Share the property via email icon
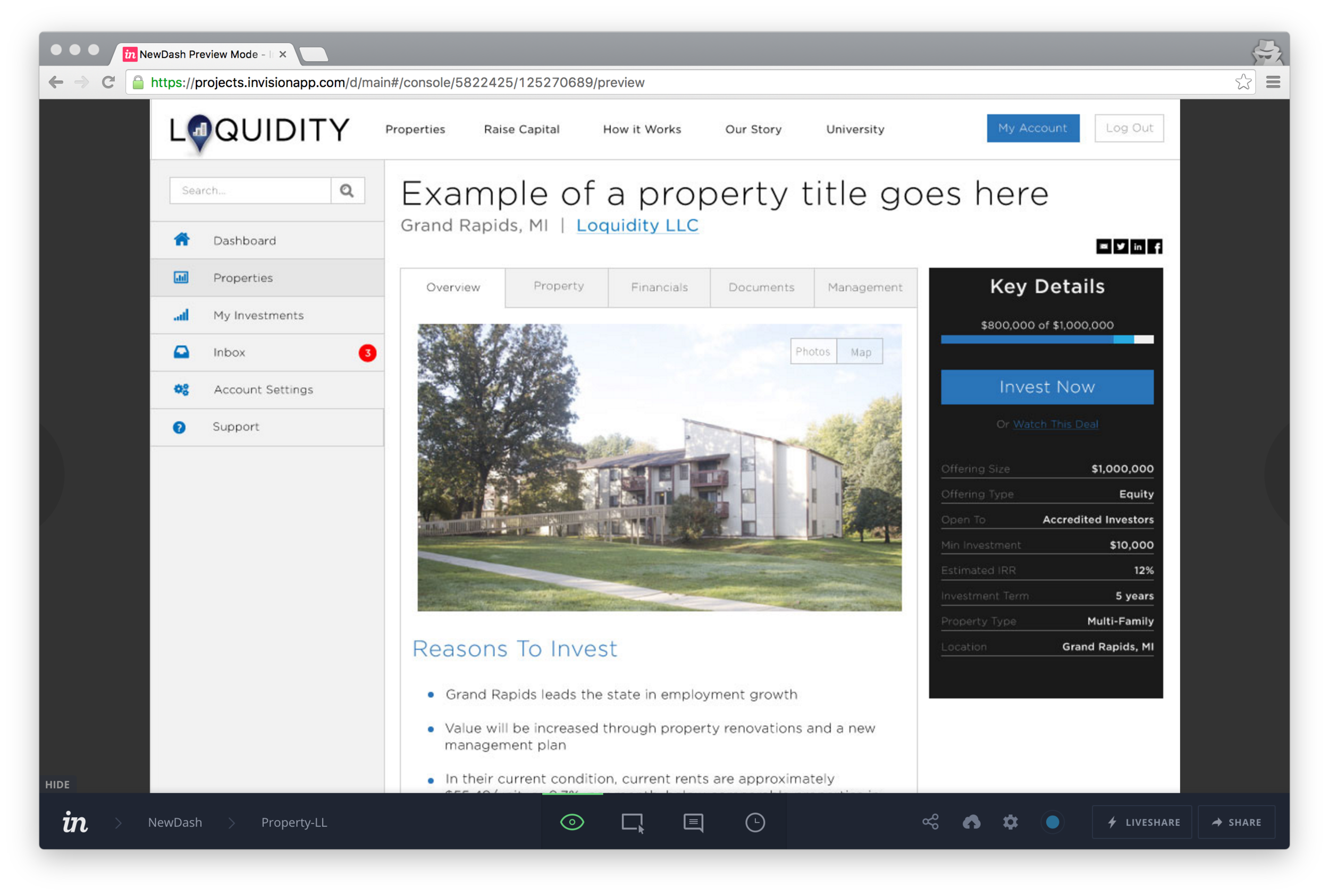 click(1103, 246)
